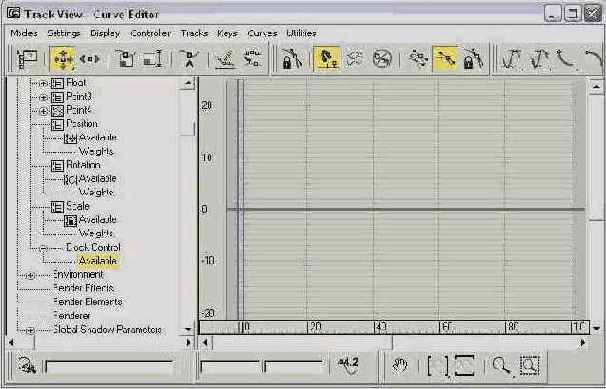Toggle the Show Tangents button

pyautogui.click(x=445, y=59)
